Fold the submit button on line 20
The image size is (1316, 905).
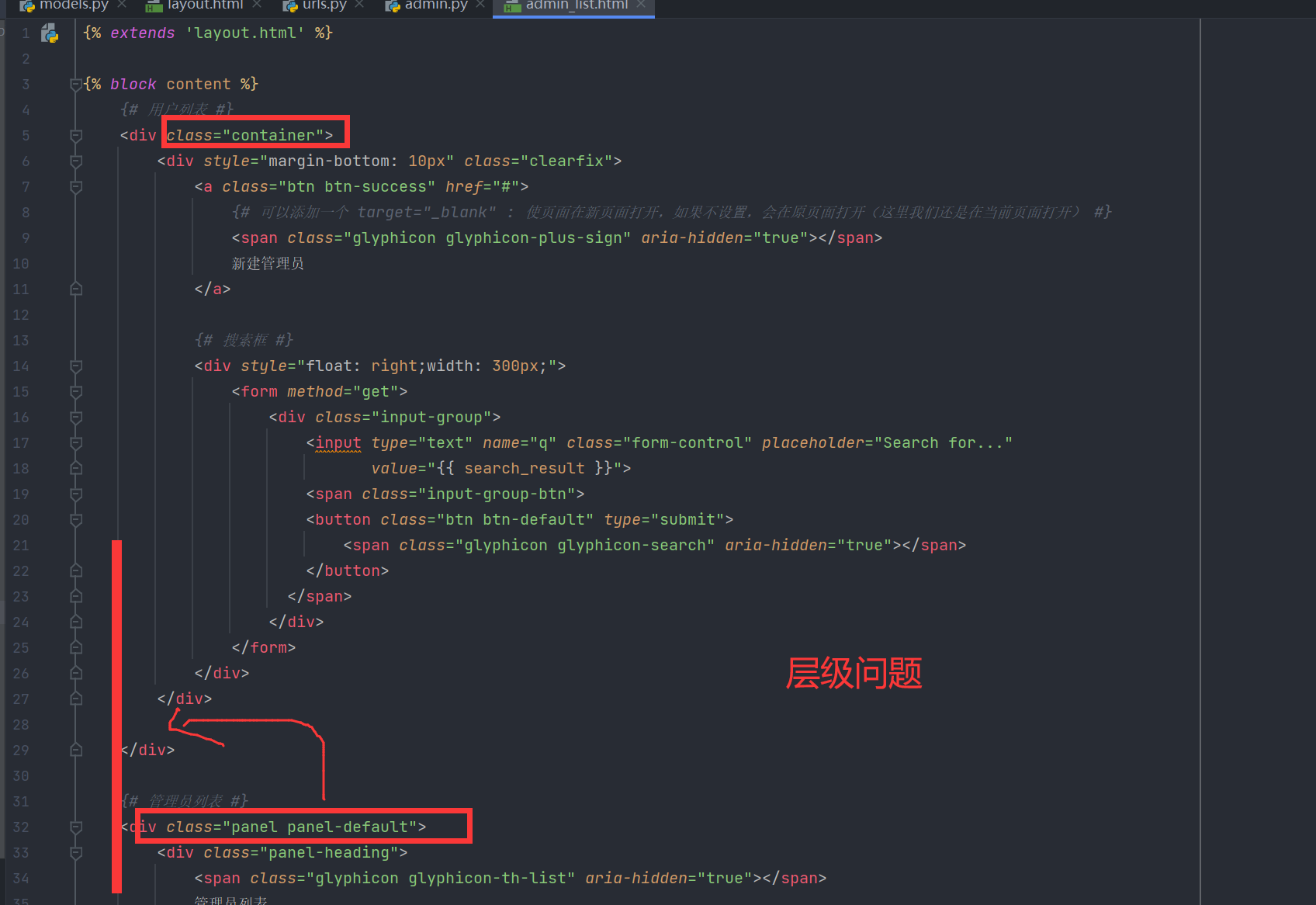pos(76,520)
